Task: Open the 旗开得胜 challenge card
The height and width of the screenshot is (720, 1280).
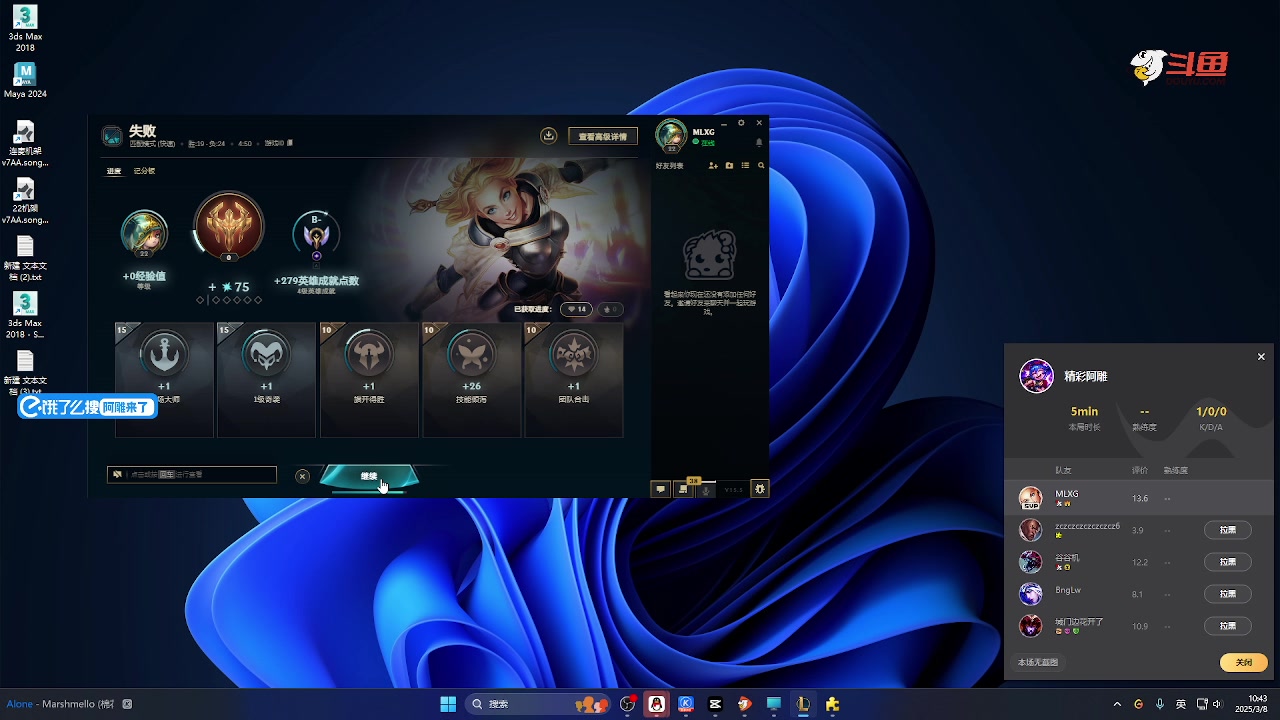Action: click(x=369, y=379)
